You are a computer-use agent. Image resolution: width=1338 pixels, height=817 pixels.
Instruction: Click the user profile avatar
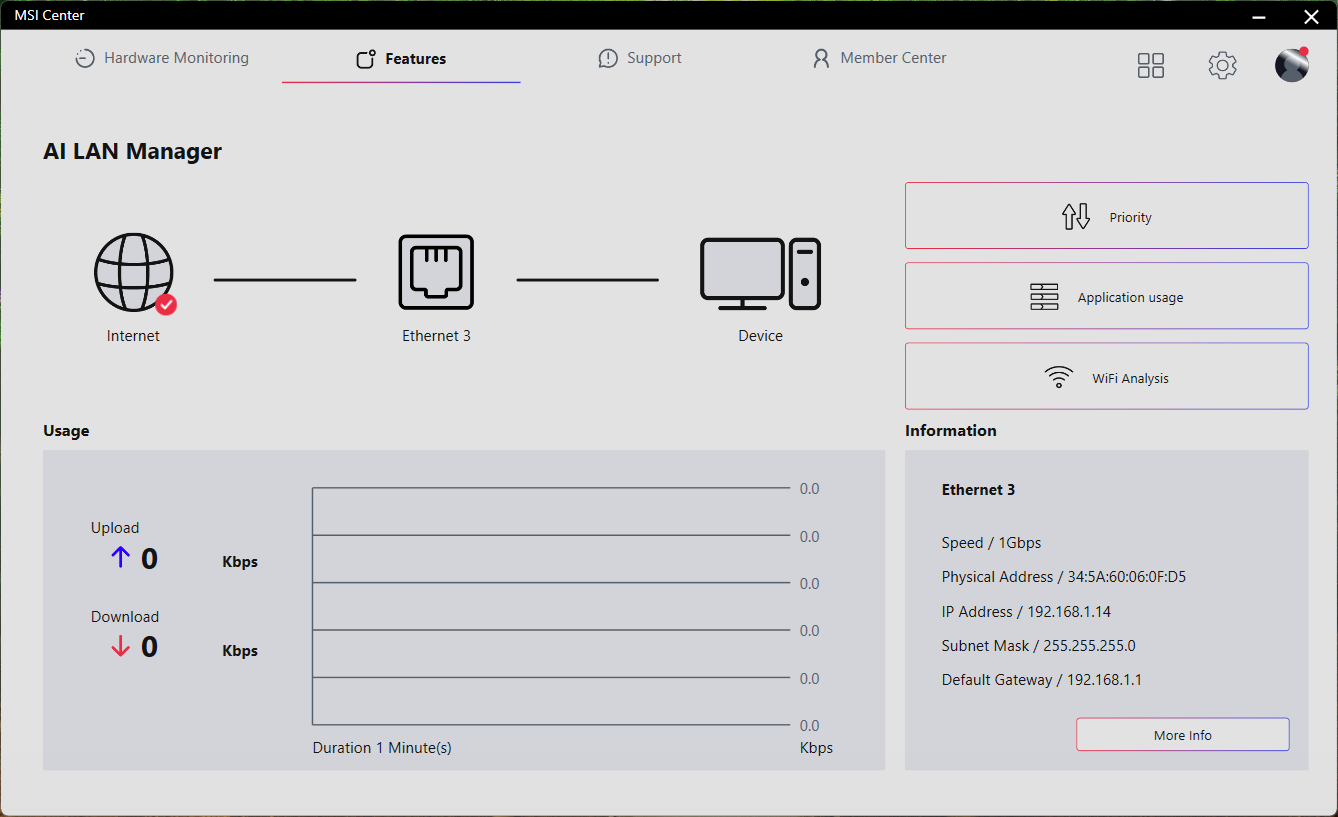tap(1292, 65)
